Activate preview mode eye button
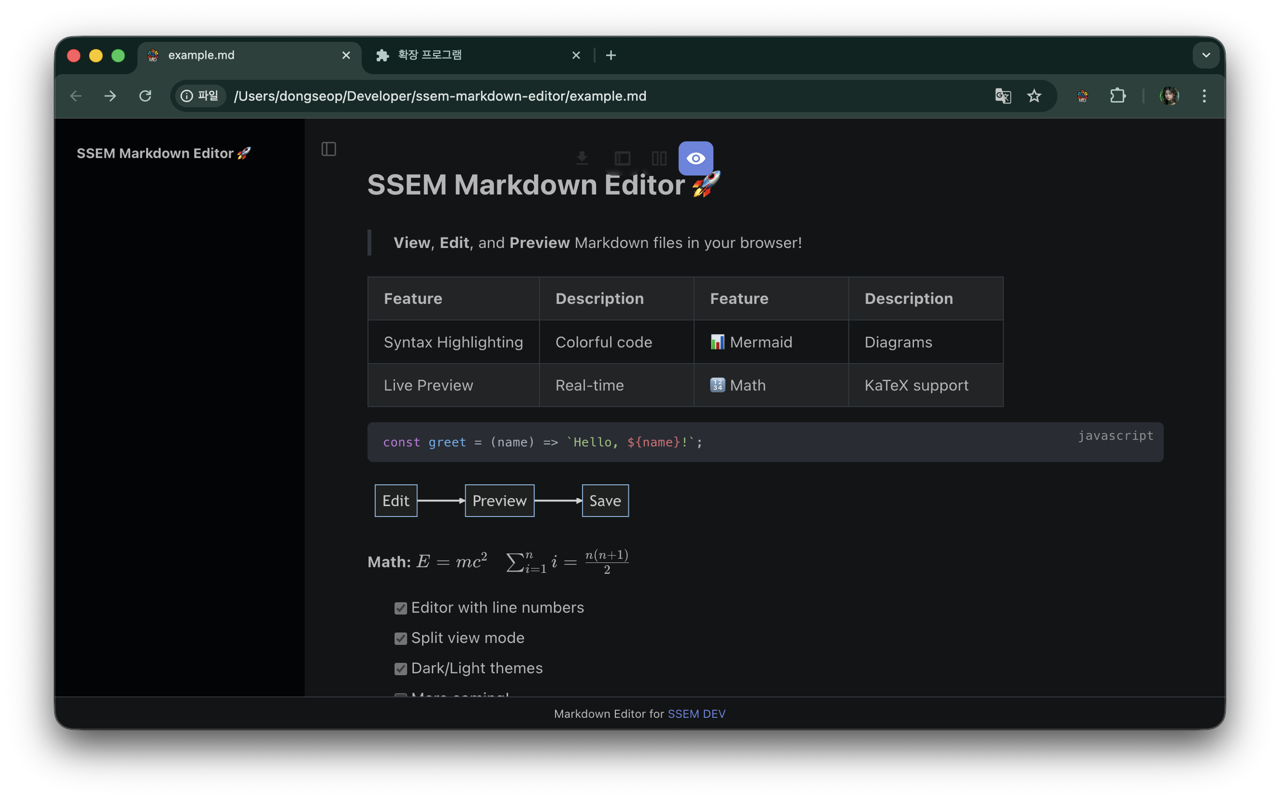1280x800 pixels. [x=696, y=158]
